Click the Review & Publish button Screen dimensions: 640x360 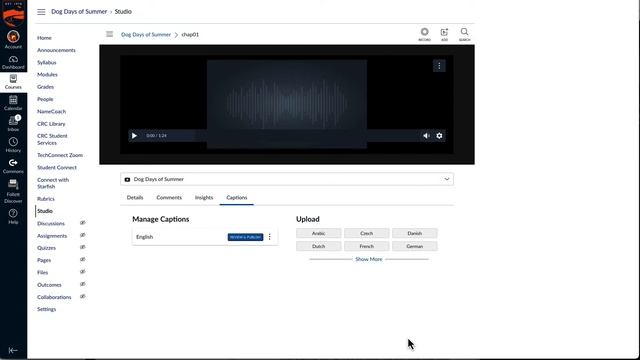[245, 237]
